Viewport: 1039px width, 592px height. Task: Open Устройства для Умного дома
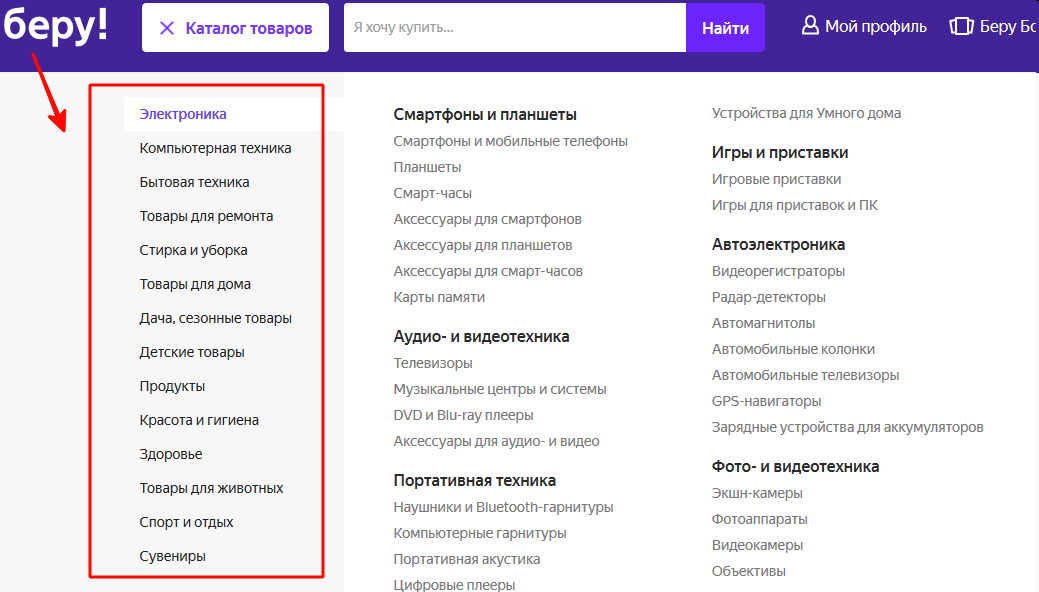click(806, 113)
